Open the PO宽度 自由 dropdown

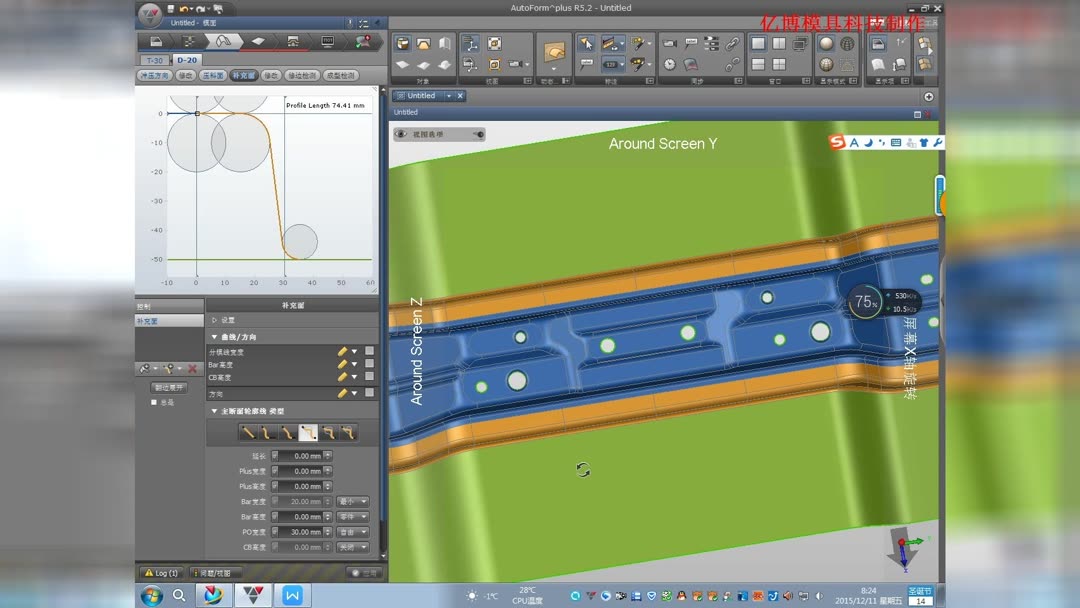[353, 532]
